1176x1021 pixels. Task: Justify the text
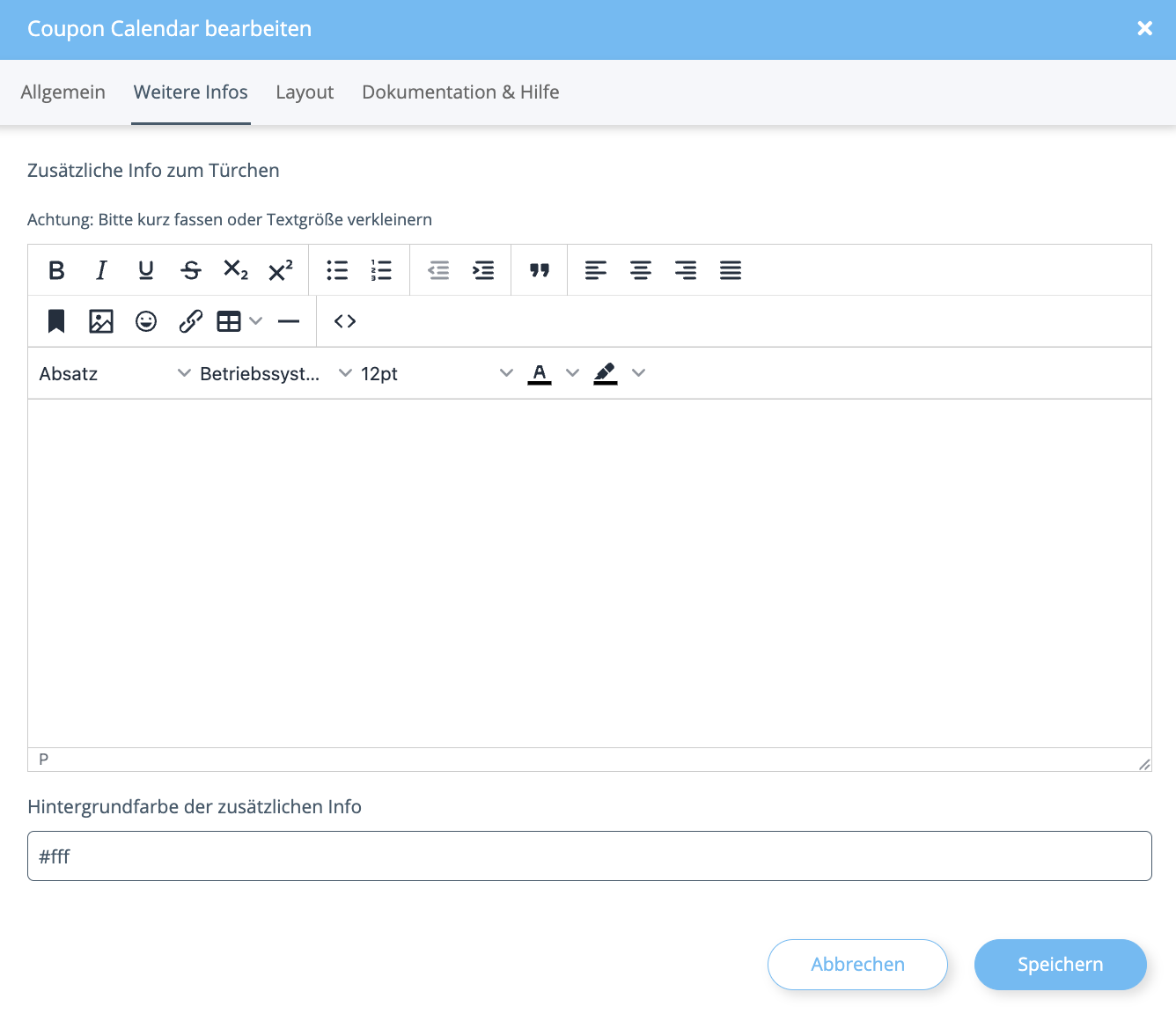pyautogui.click(x=731, y=270)
